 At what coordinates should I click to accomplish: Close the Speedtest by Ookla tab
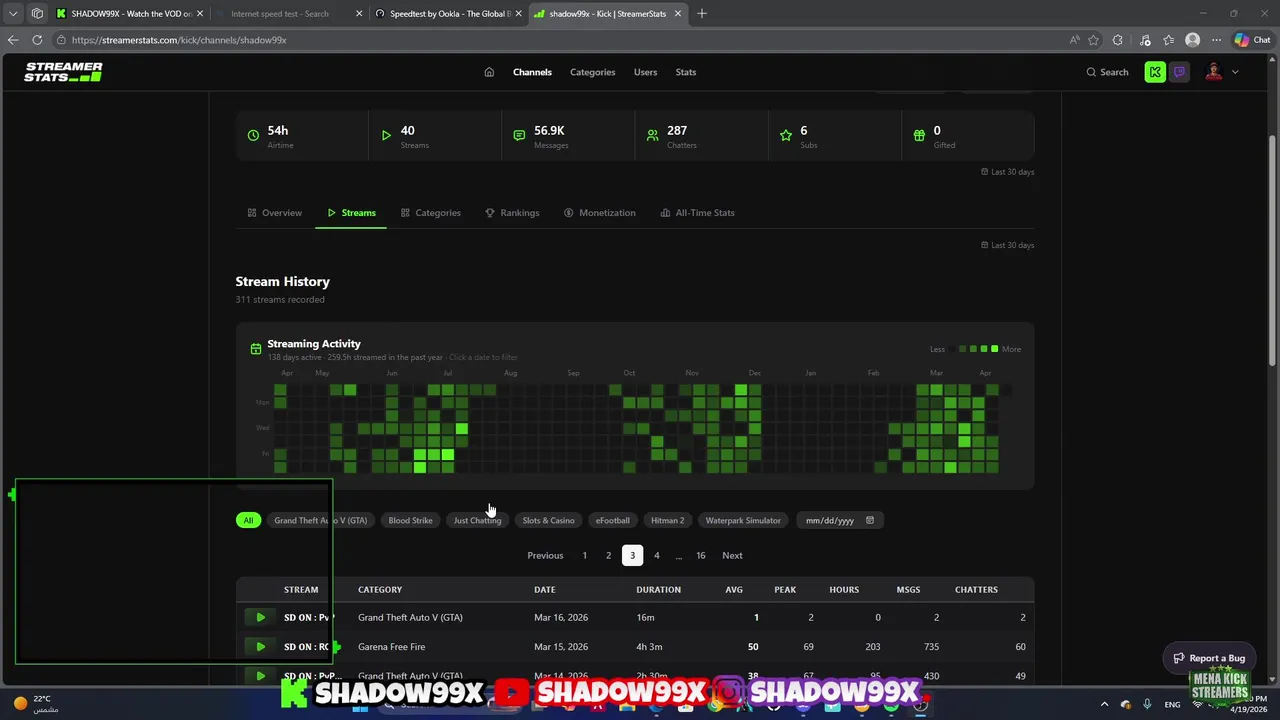click(x=518, y=14)
